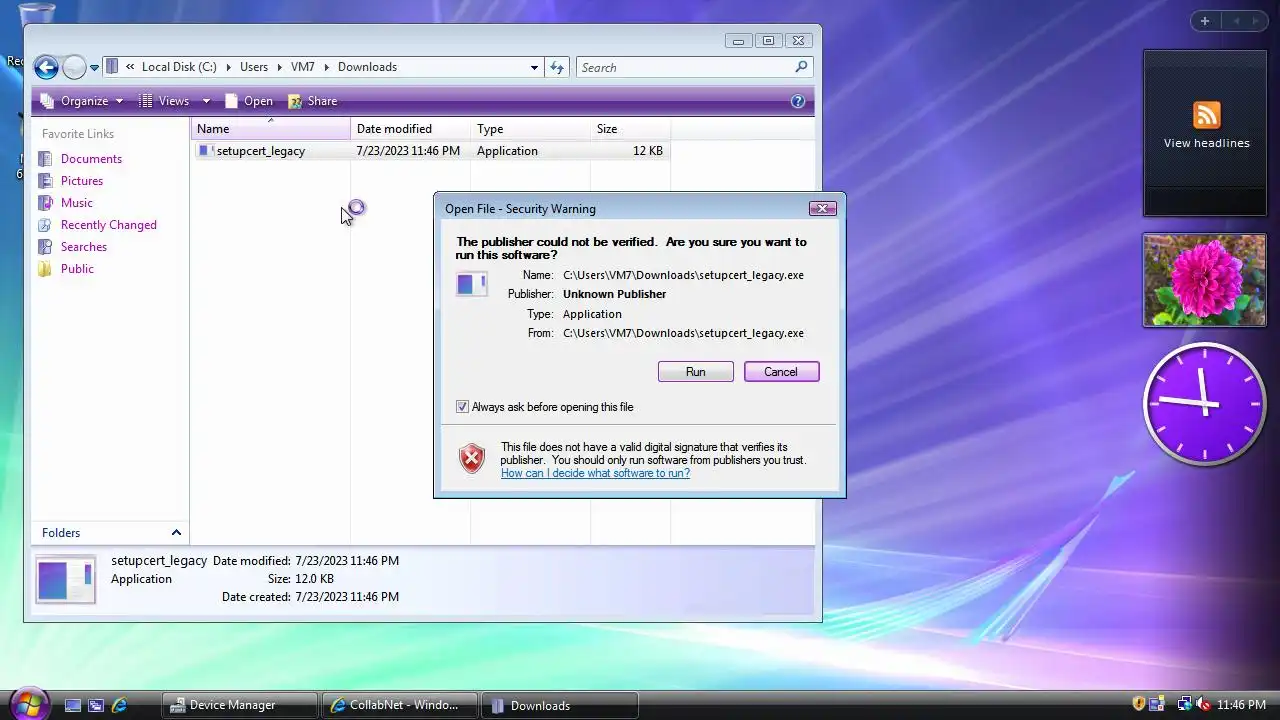Click Share in the Explorer toolbar
The height and width of the screenshot is (720, 1280).
pyautogui.click(x=313, y=101)
